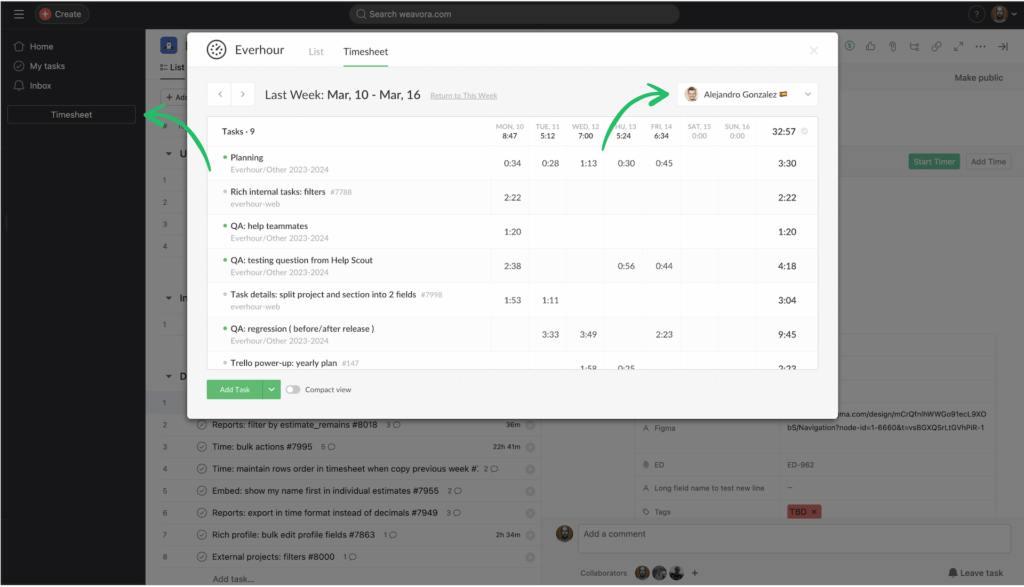
Task: Open attachments with the paperclip icon
Action: (x=892, y=46)
